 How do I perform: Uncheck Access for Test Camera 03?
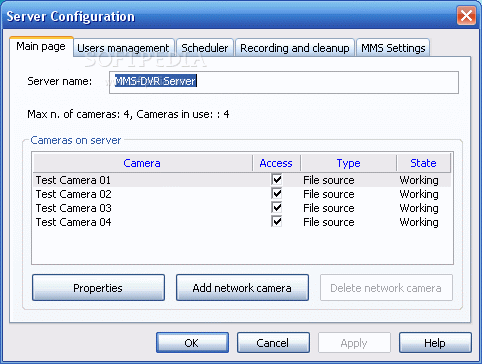click(x=277, y=208)
